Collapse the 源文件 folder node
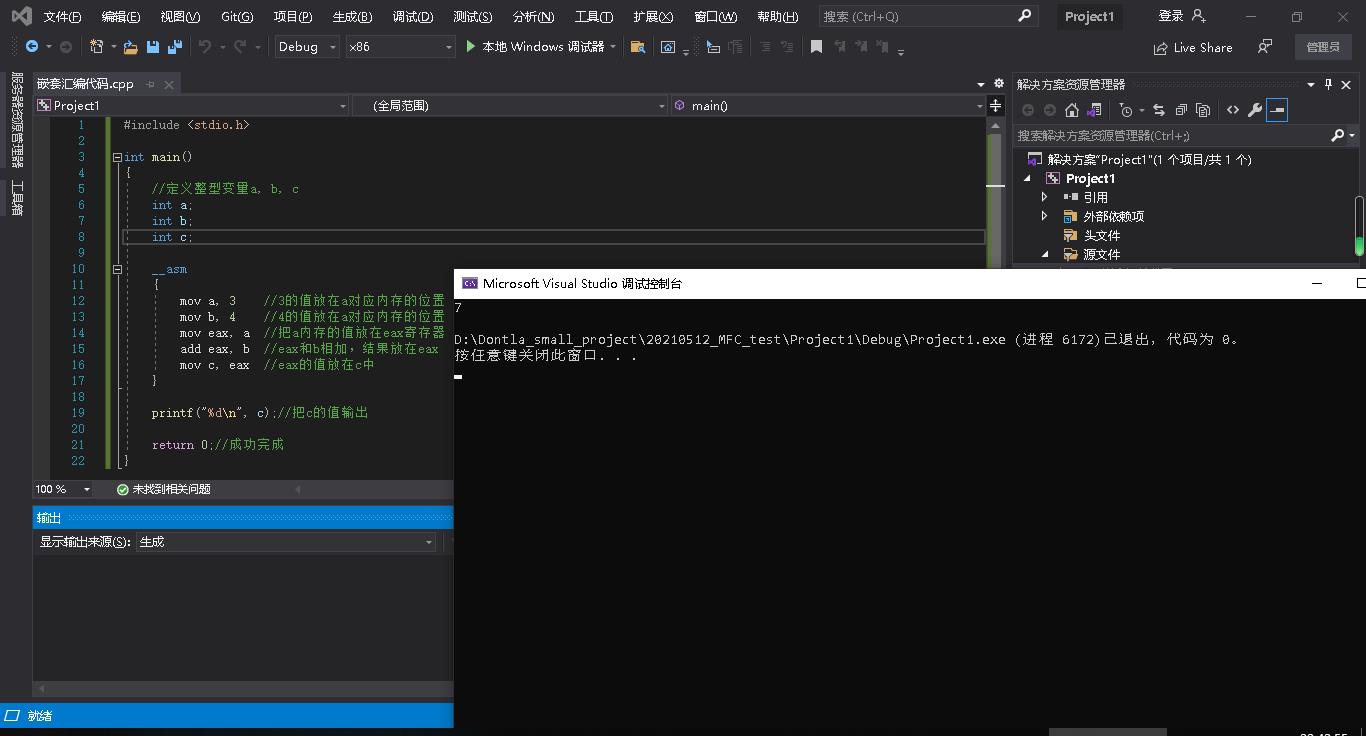This screenshot has height=736, width=1366. [1045, 254]
